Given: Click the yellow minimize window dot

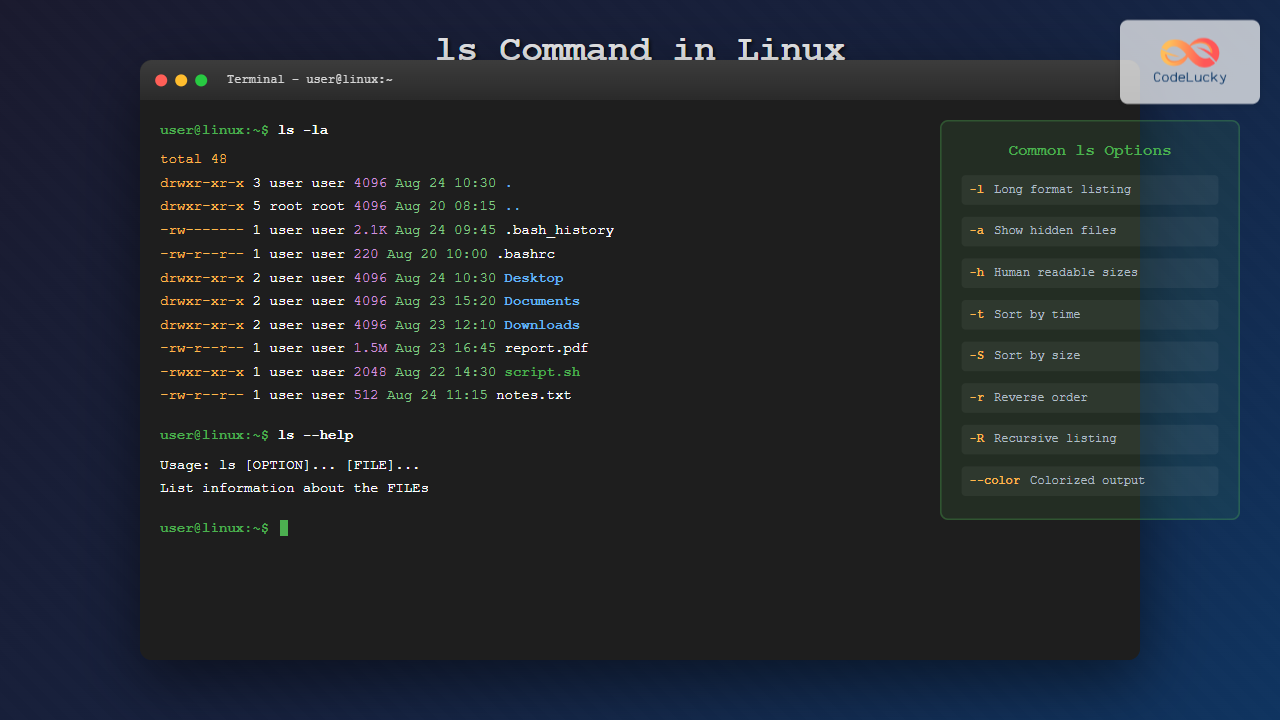Looking at the screenshot, I should click(181, 80).
